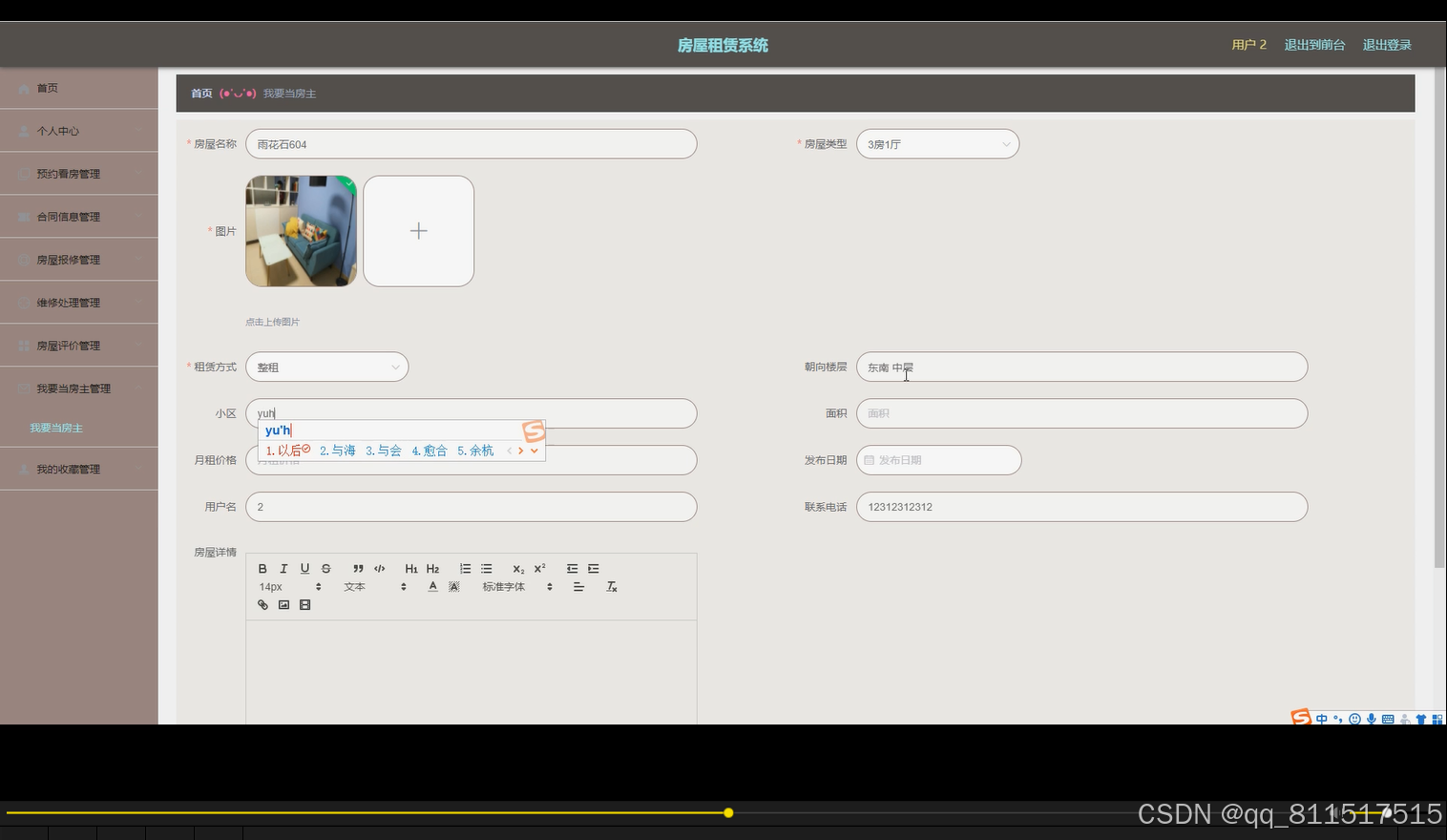Screen dimensions: 1447x840
Task: Insert a code block via the code icon
Action: [x=379, y=568]
